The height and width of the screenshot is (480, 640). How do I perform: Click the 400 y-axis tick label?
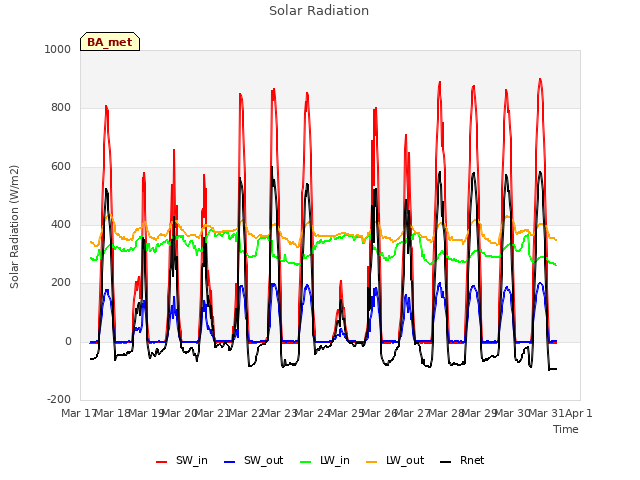click(61, 224)
